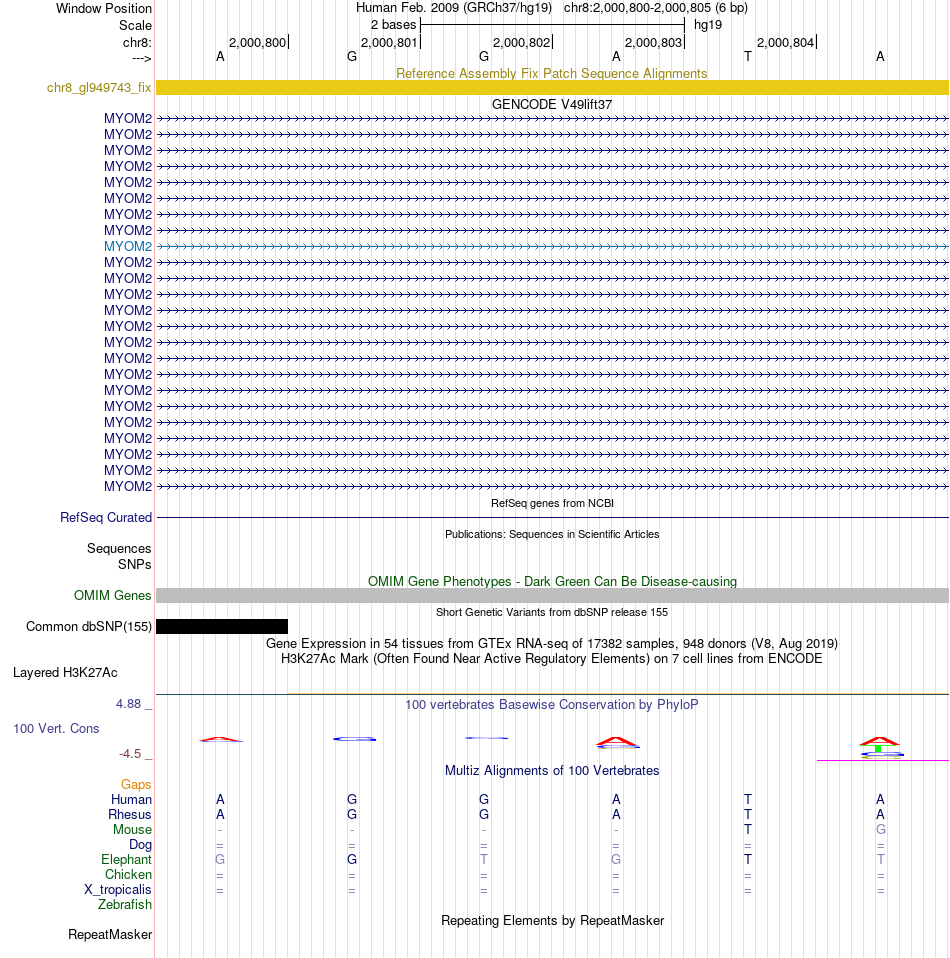This screenshot has width=950, height=958.
Task: Click the 'Dog' alignment row label
Action: click(x=140, y=844)
